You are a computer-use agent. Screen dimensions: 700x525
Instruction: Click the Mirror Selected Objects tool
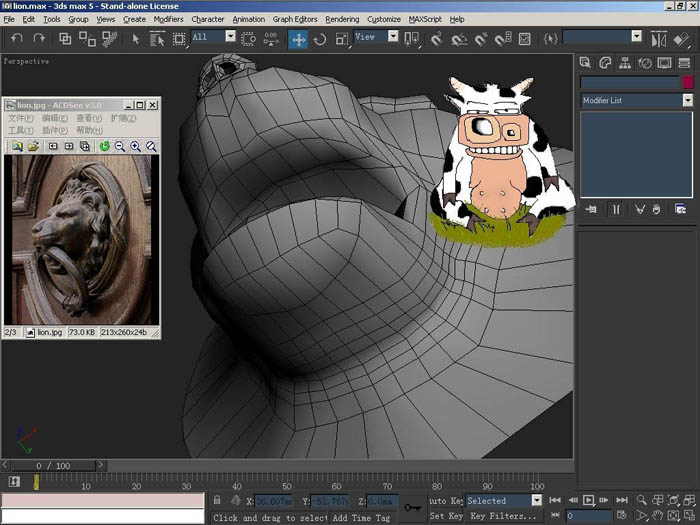(658, 39)
